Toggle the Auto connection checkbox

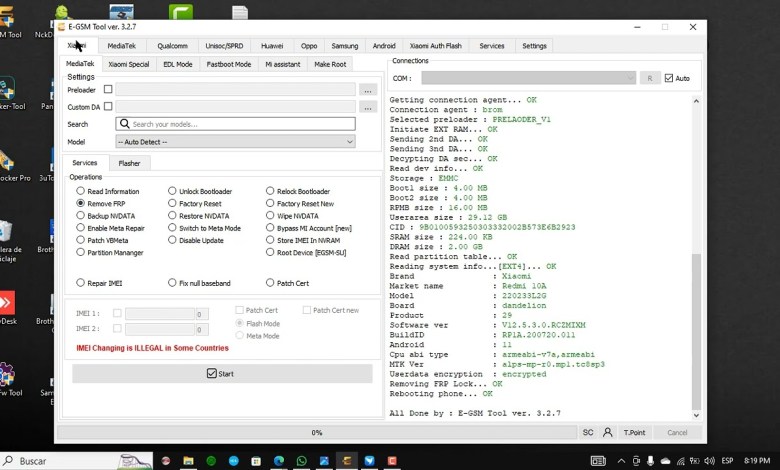point(669,78)
